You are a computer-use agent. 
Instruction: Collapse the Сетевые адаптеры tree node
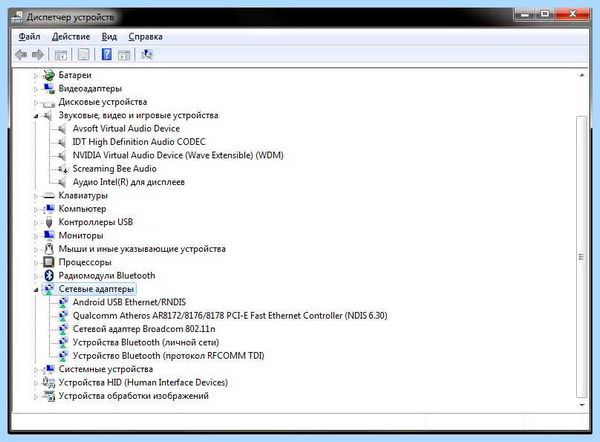(x=36, y=290)
